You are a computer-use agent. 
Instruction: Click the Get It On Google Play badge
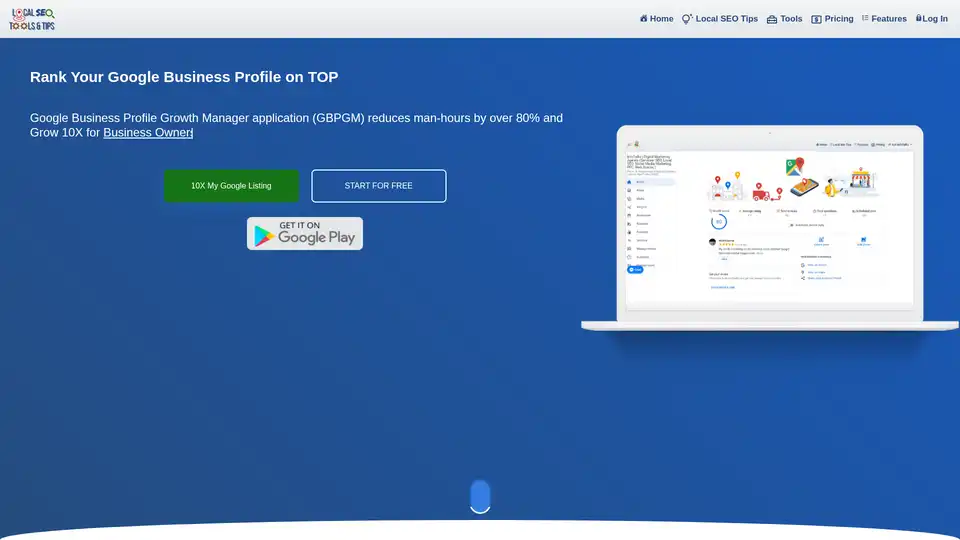(305, 233)
